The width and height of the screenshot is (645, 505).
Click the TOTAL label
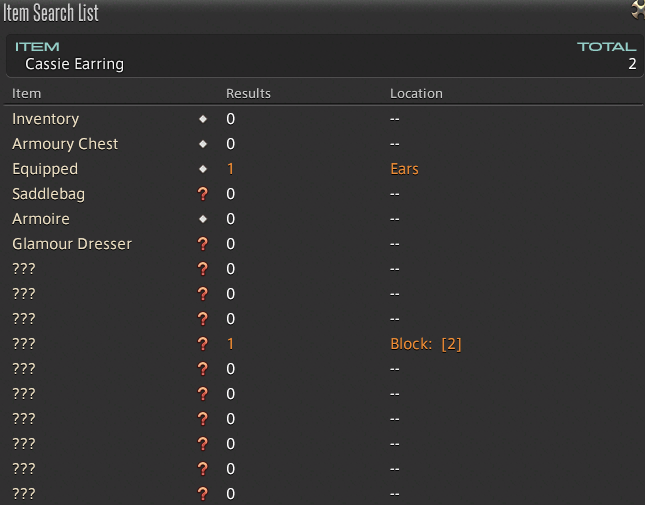(x=607, y=46)
